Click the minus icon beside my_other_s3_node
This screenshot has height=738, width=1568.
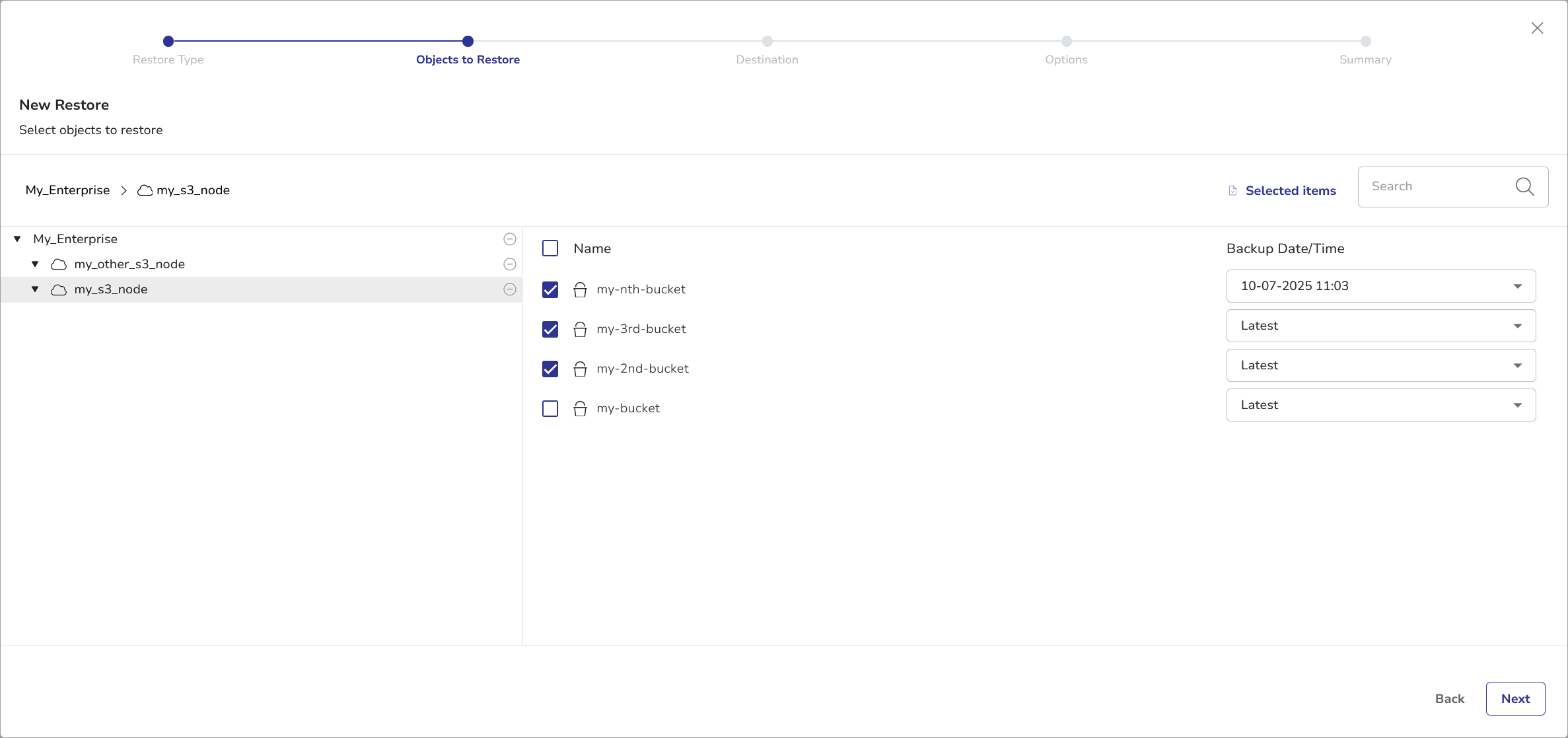tap(510, 264)
